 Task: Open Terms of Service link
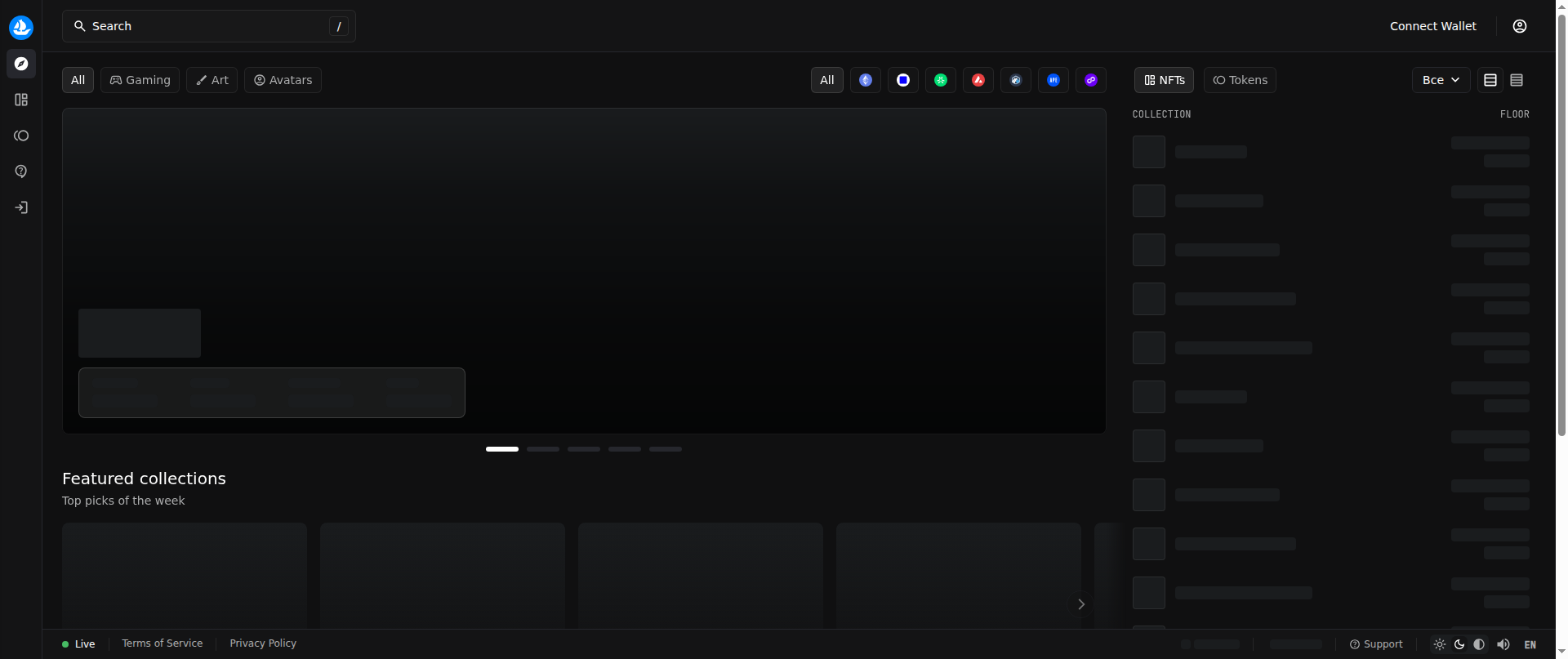coord(163,643)
